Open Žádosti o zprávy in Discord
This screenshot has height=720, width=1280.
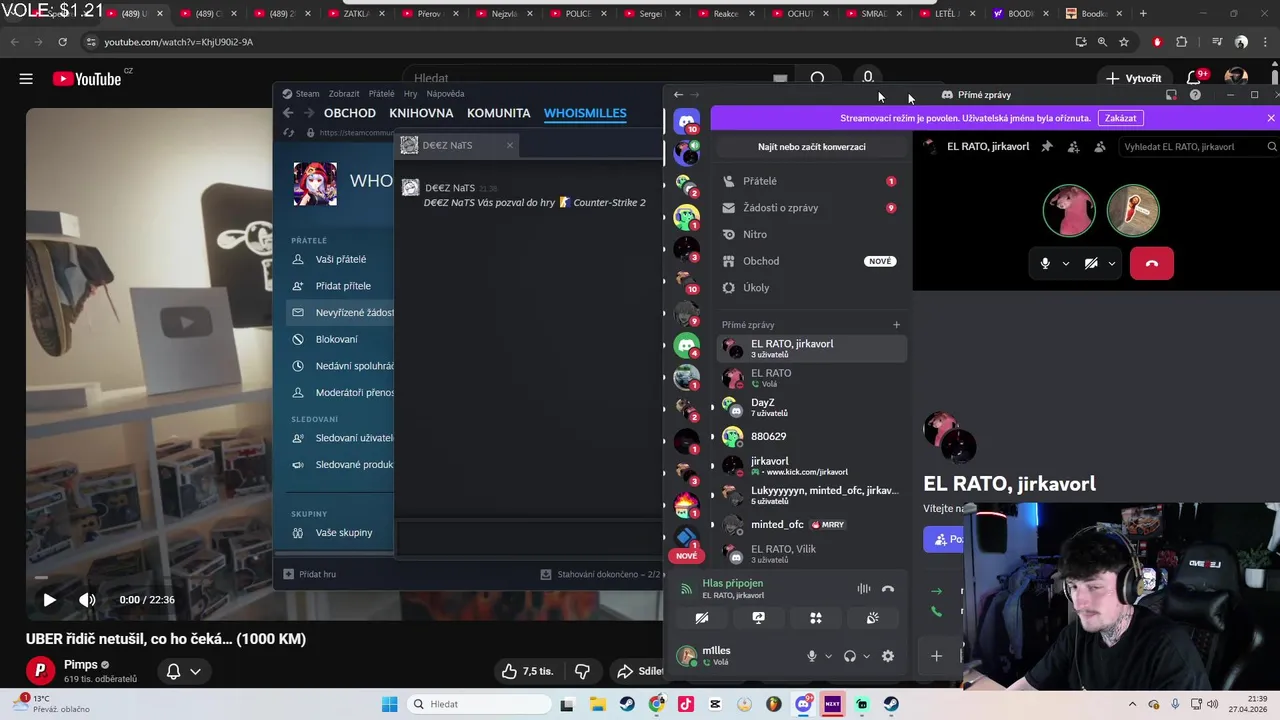coord(810,208)
